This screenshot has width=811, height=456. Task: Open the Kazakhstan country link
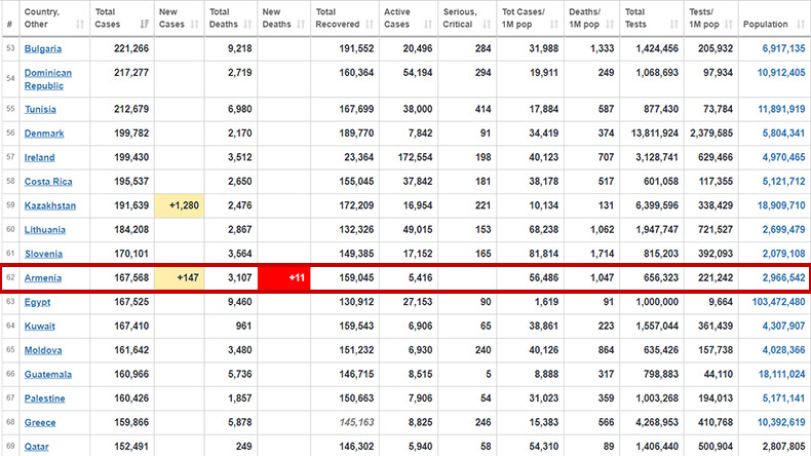point(50,206)
